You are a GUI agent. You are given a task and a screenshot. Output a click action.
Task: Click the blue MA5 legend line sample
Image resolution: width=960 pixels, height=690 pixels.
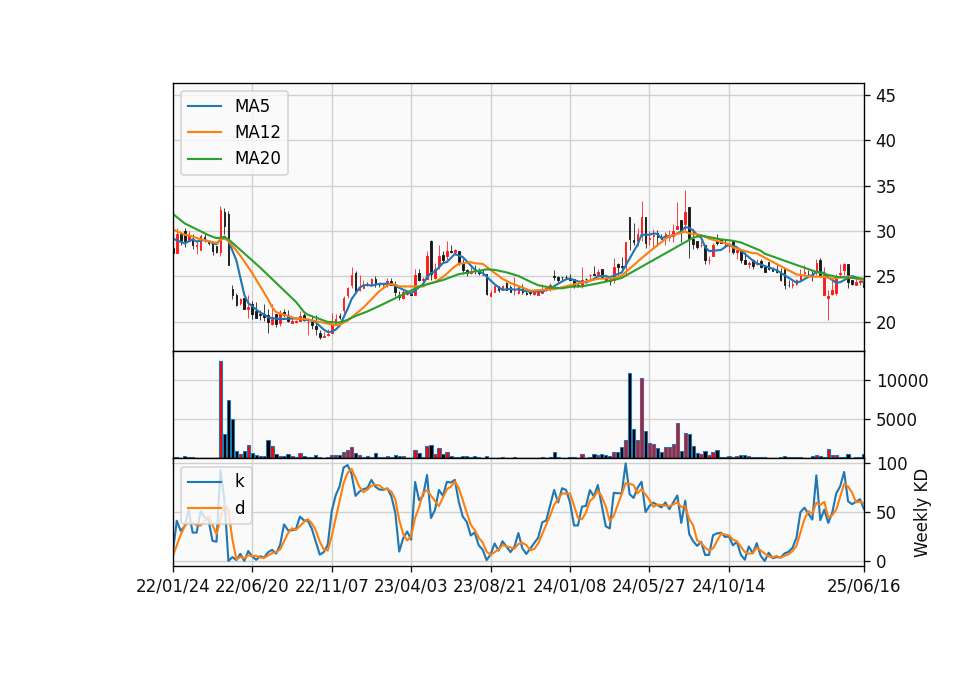pyautogui.click(x=204, y=107)
